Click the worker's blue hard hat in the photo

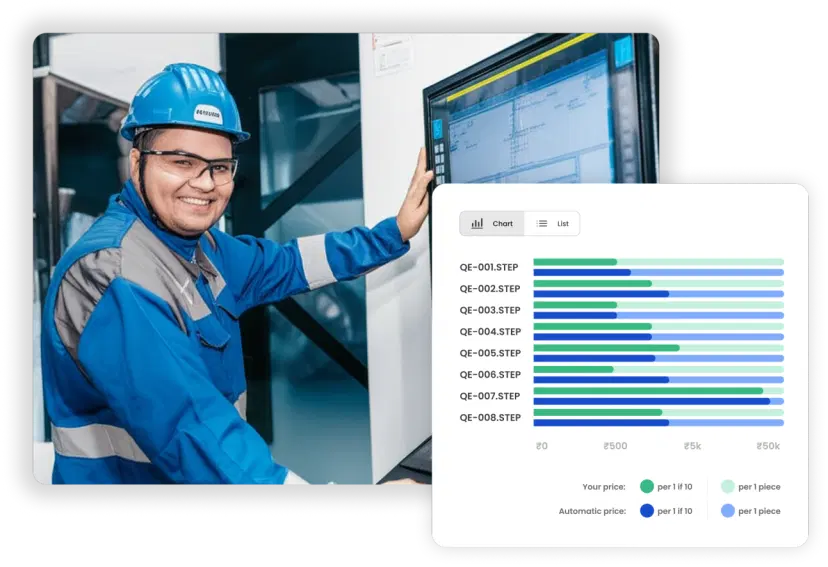tap(185, 102)
